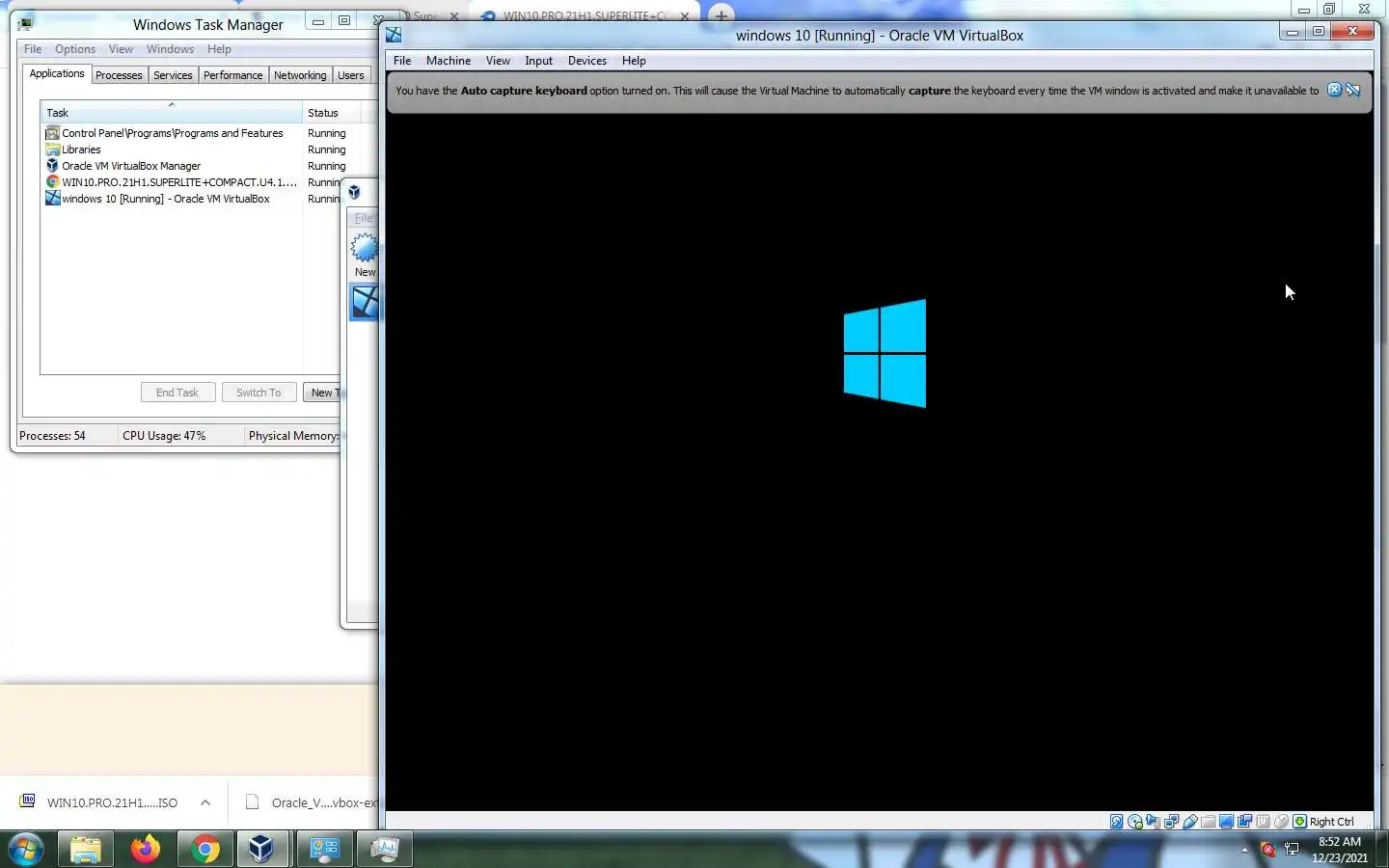Click optical disk icon in VirtualBox status bar

tap(1135, 822)
